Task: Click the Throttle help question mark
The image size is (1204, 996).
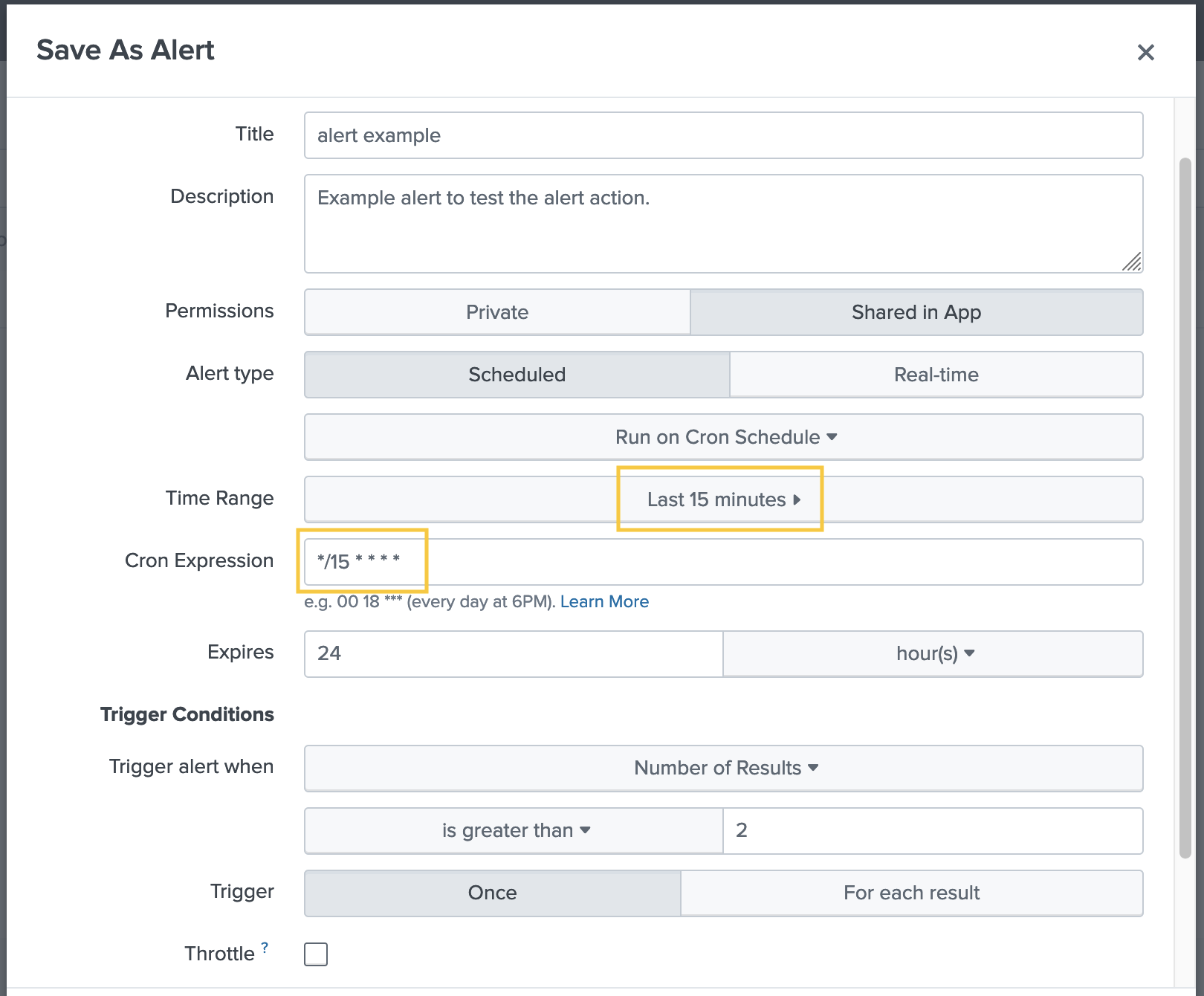Action: click(265, 945)
